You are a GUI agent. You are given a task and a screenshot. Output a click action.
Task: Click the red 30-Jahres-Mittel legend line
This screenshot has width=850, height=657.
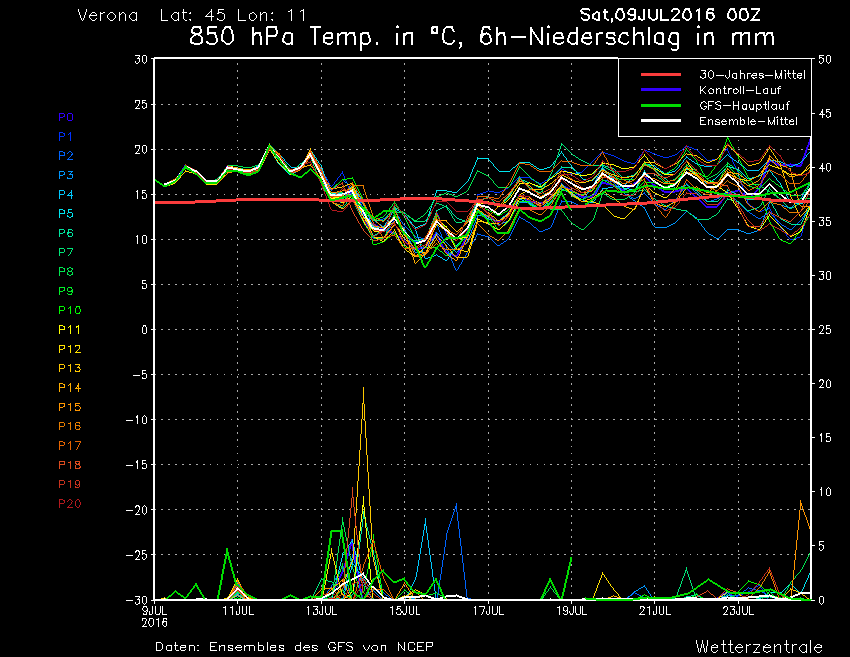654,75
